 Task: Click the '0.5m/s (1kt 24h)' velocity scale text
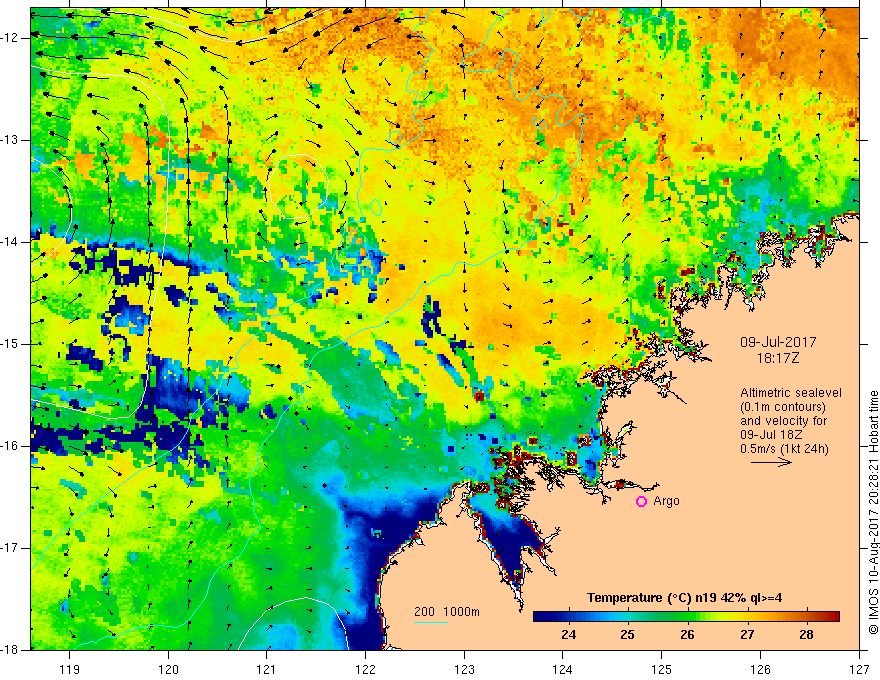pyautogui.click(x=784, y=449)
